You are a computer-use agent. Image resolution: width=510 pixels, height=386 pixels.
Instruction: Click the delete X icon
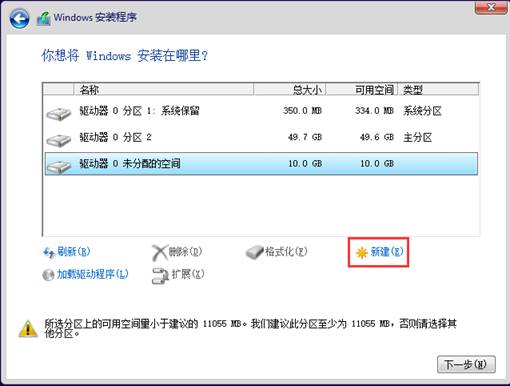pyautogui.click(x=159, y=252)
